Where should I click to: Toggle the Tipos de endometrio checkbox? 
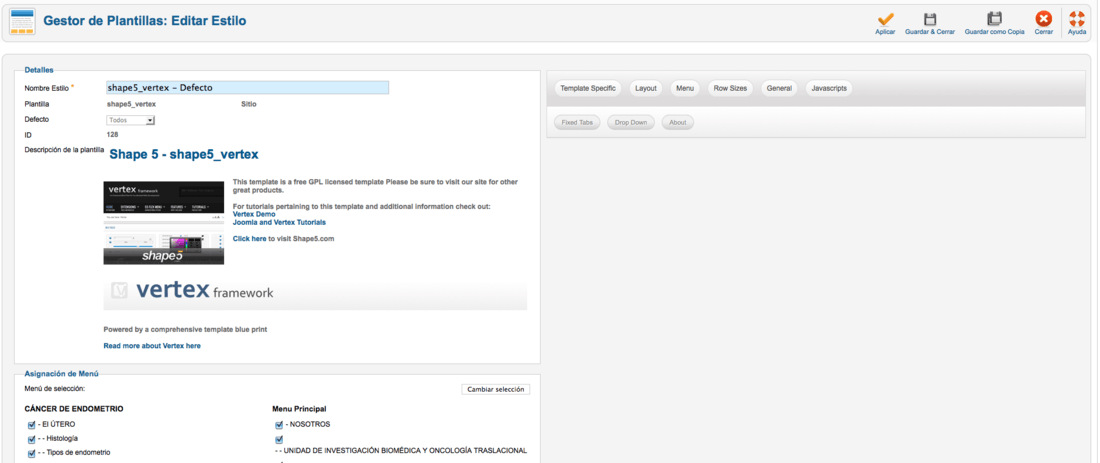[x=31, y=453]
